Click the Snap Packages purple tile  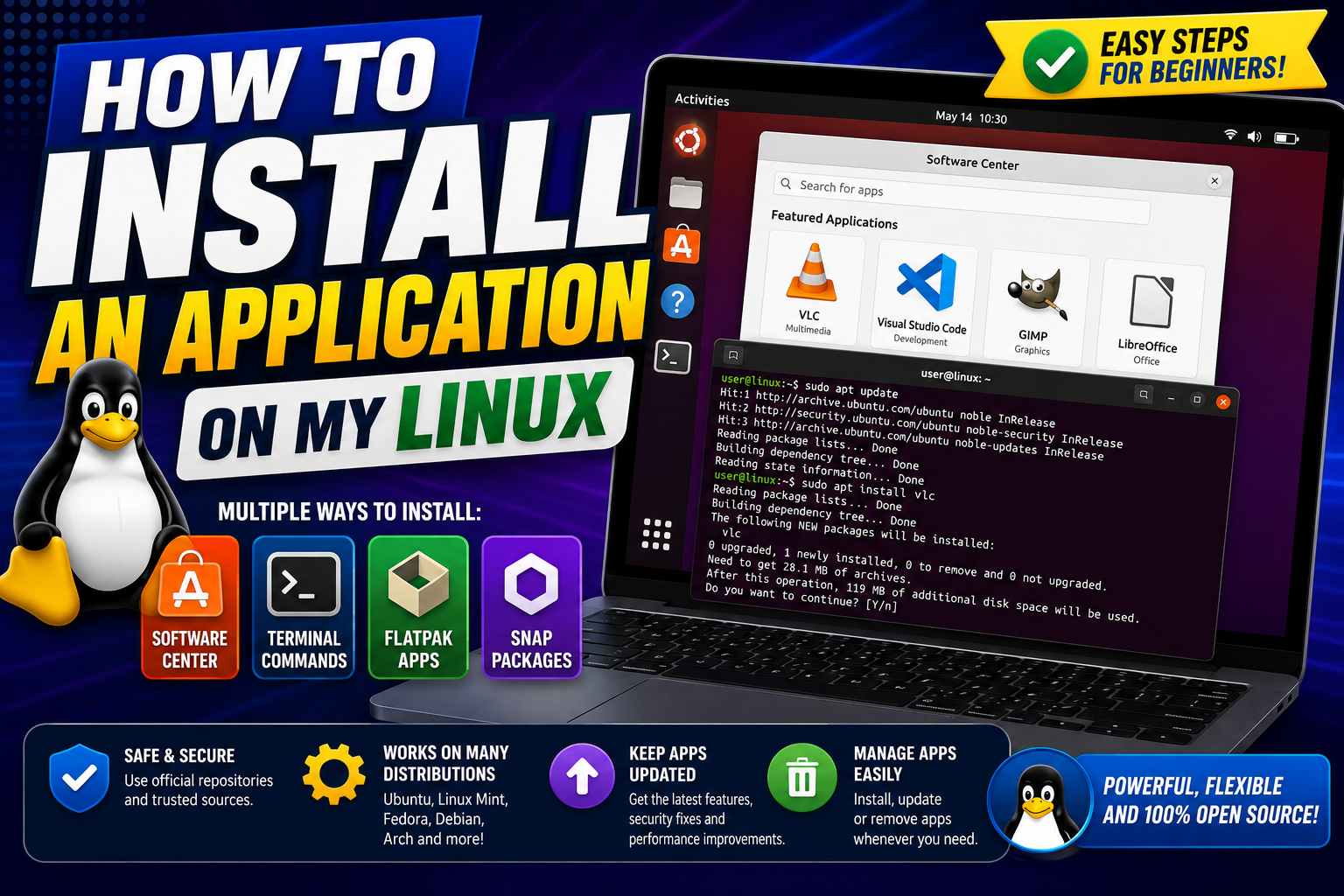531,607
